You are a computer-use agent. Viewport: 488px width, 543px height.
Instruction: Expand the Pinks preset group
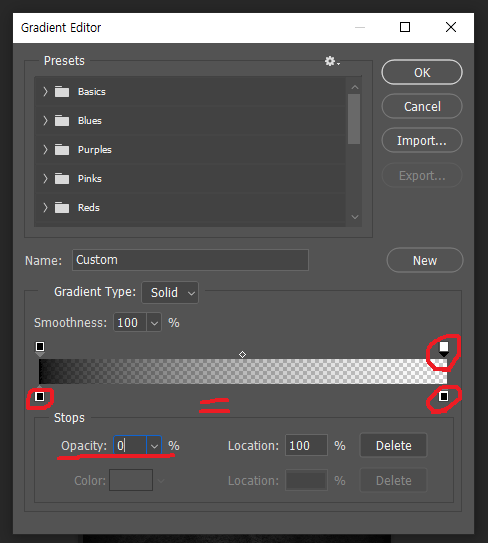pyautogui.click(x=45, y=179)
